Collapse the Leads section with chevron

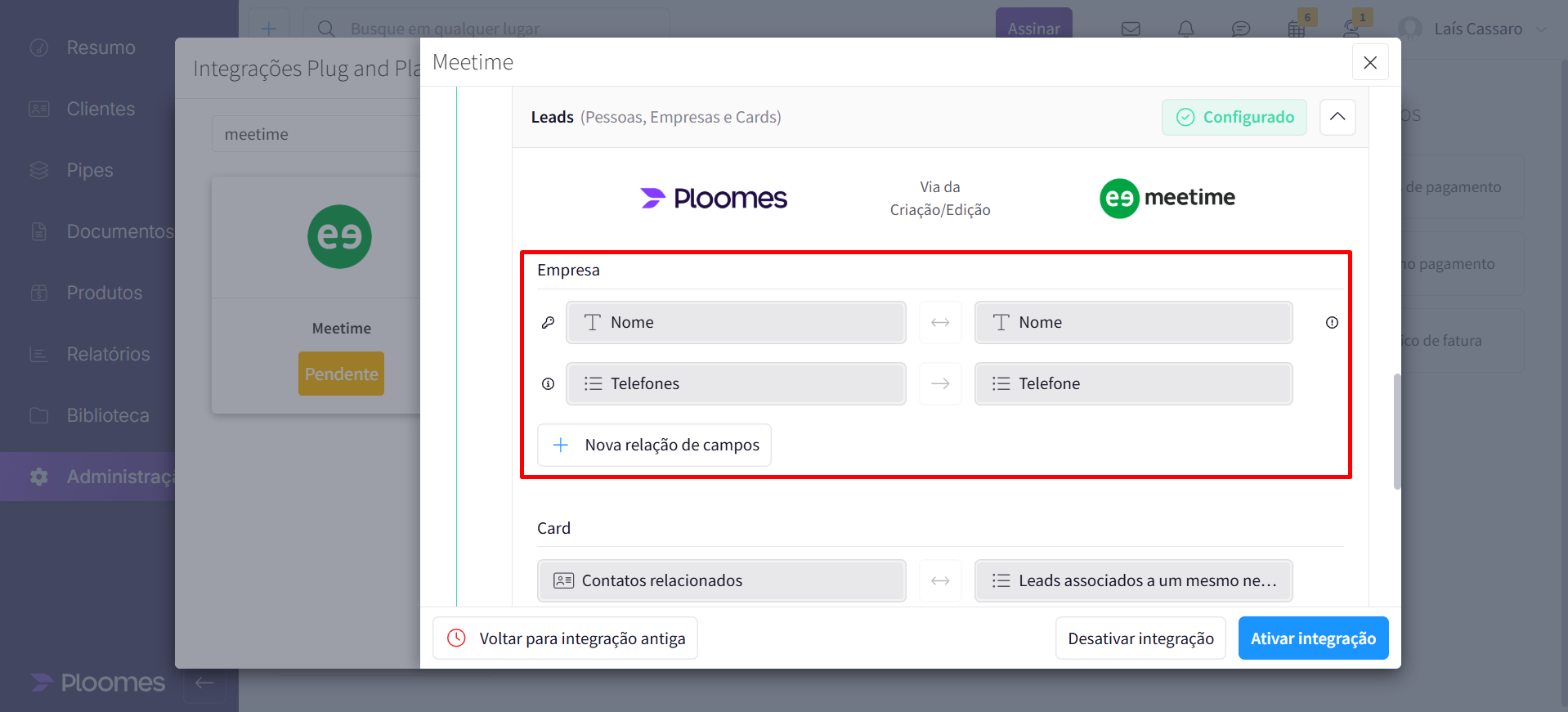1337,117
